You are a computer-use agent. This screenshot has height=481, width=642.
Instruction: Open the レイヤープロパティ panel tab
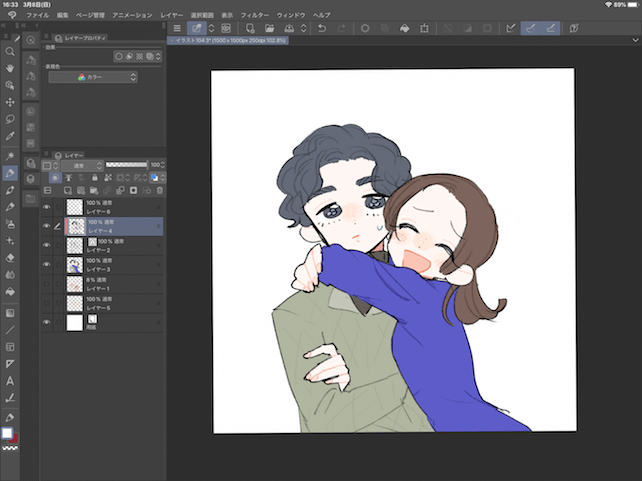pyautogui.click(x=81, y=38)
